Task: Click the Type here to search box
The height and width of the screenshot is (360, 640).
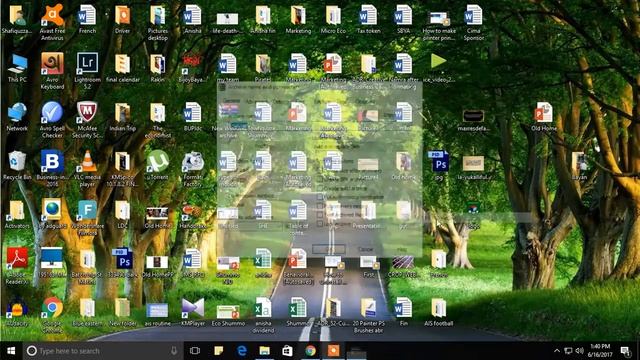Action: 102,351
